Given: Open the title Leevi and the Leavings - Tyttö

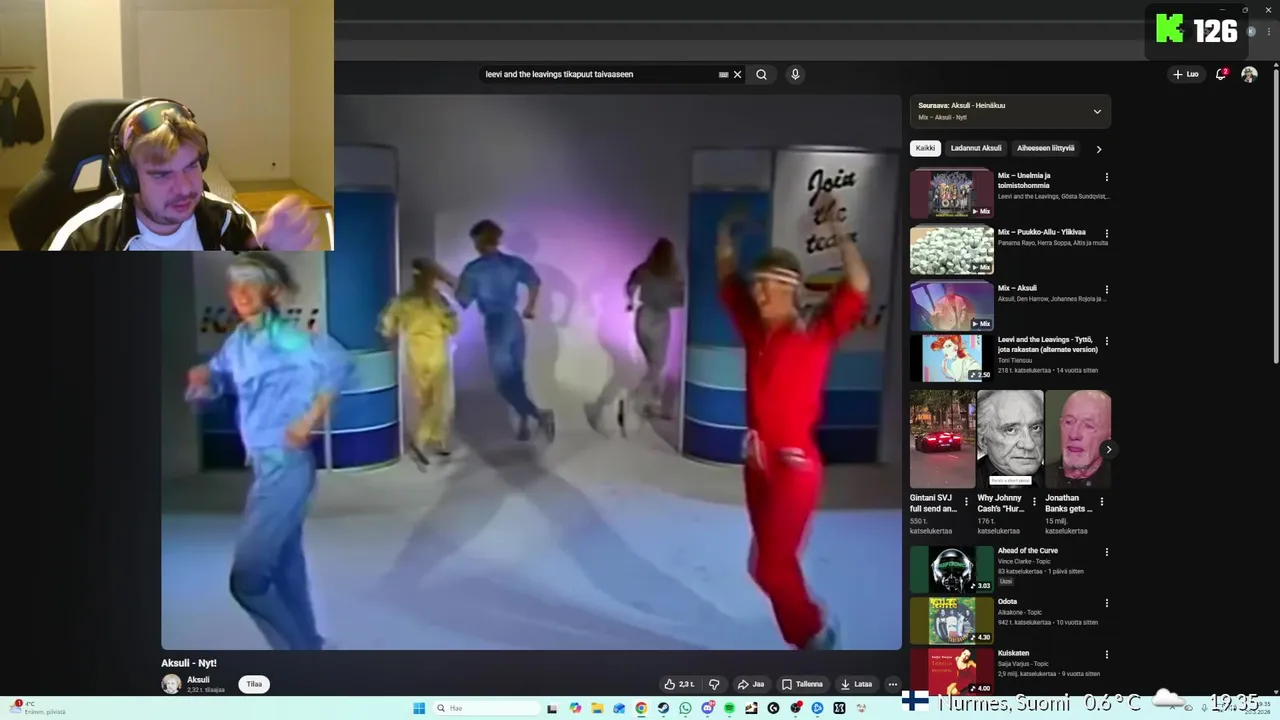Looking at the screenshot, I should pos(1047,345).
